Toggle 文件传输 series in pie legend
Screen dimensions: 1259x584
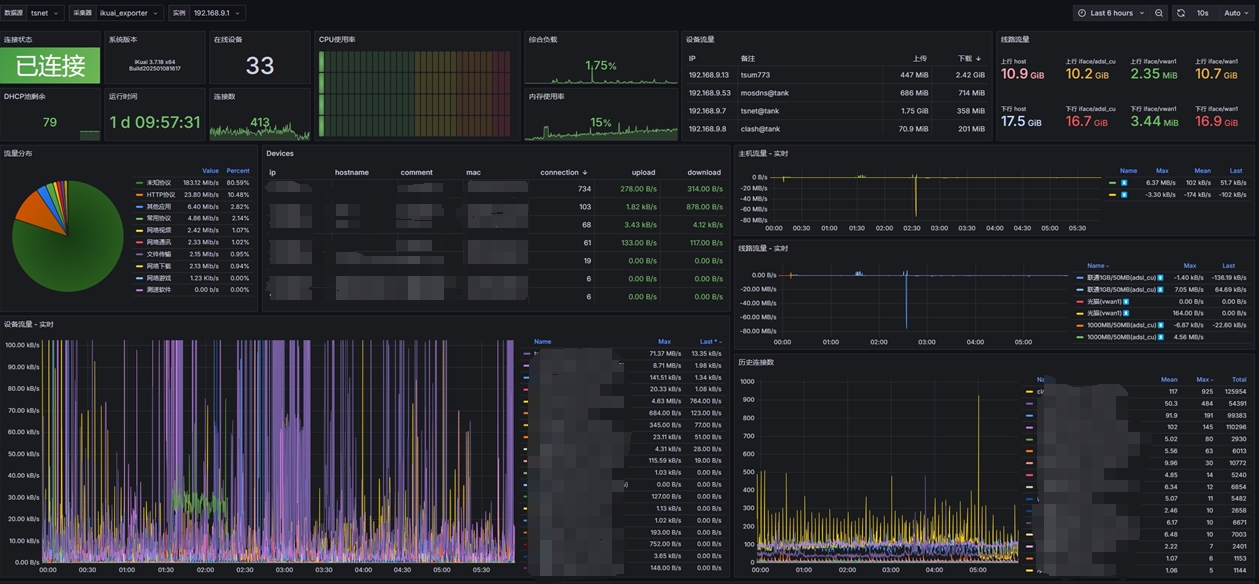pos(159,254)
